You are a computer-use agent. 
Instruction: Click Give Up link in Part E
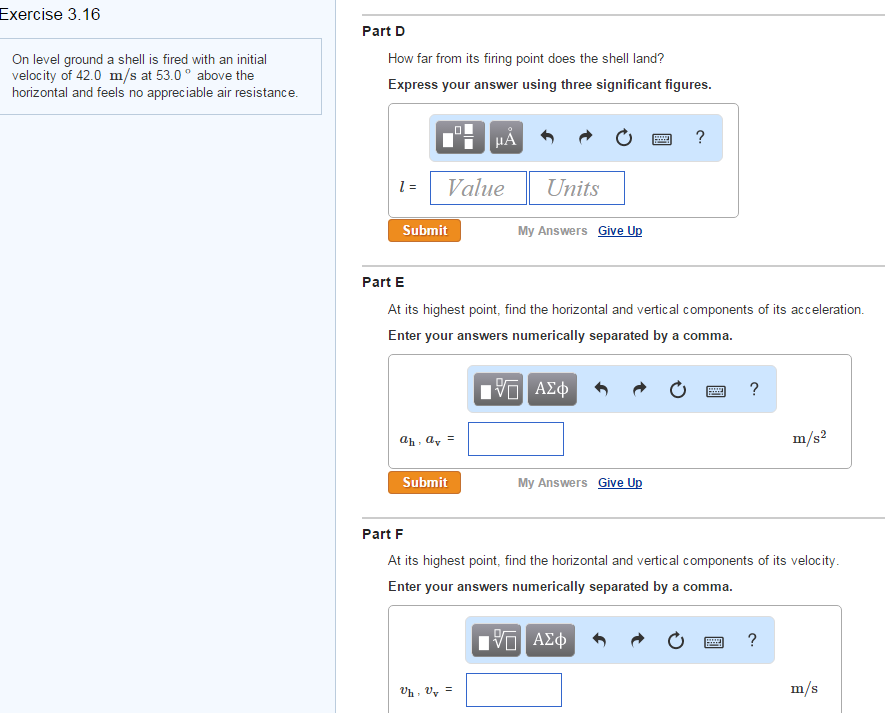pos(619,482)
